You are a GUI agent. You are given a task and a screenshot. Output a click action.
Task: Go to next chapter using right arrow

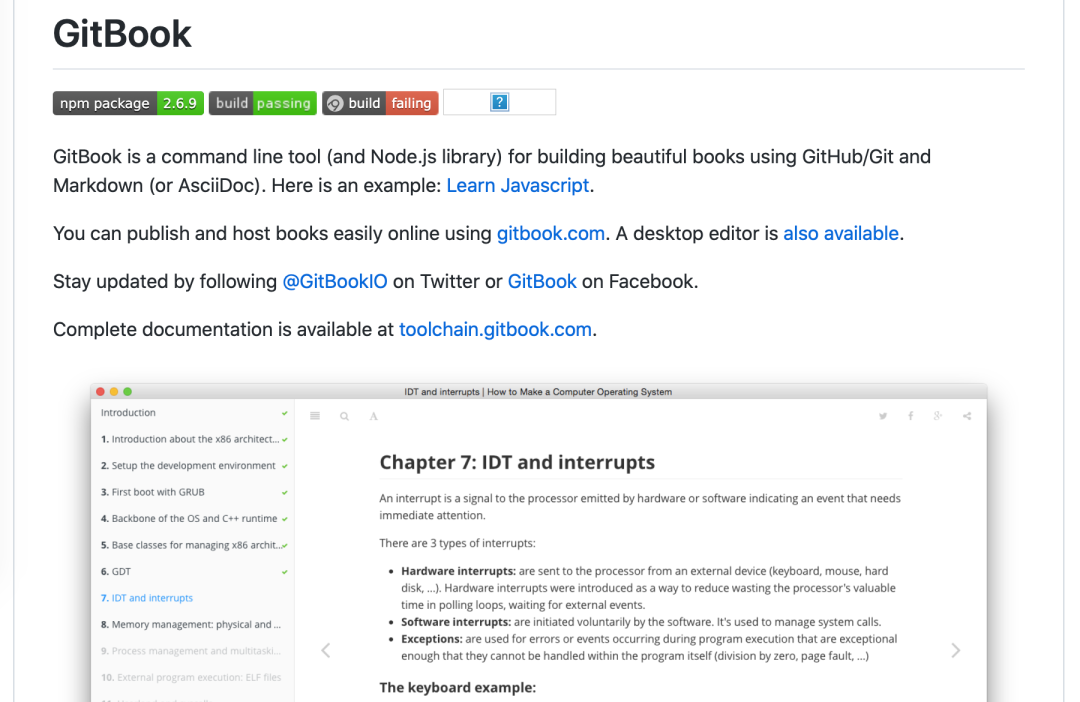[955, 650]
